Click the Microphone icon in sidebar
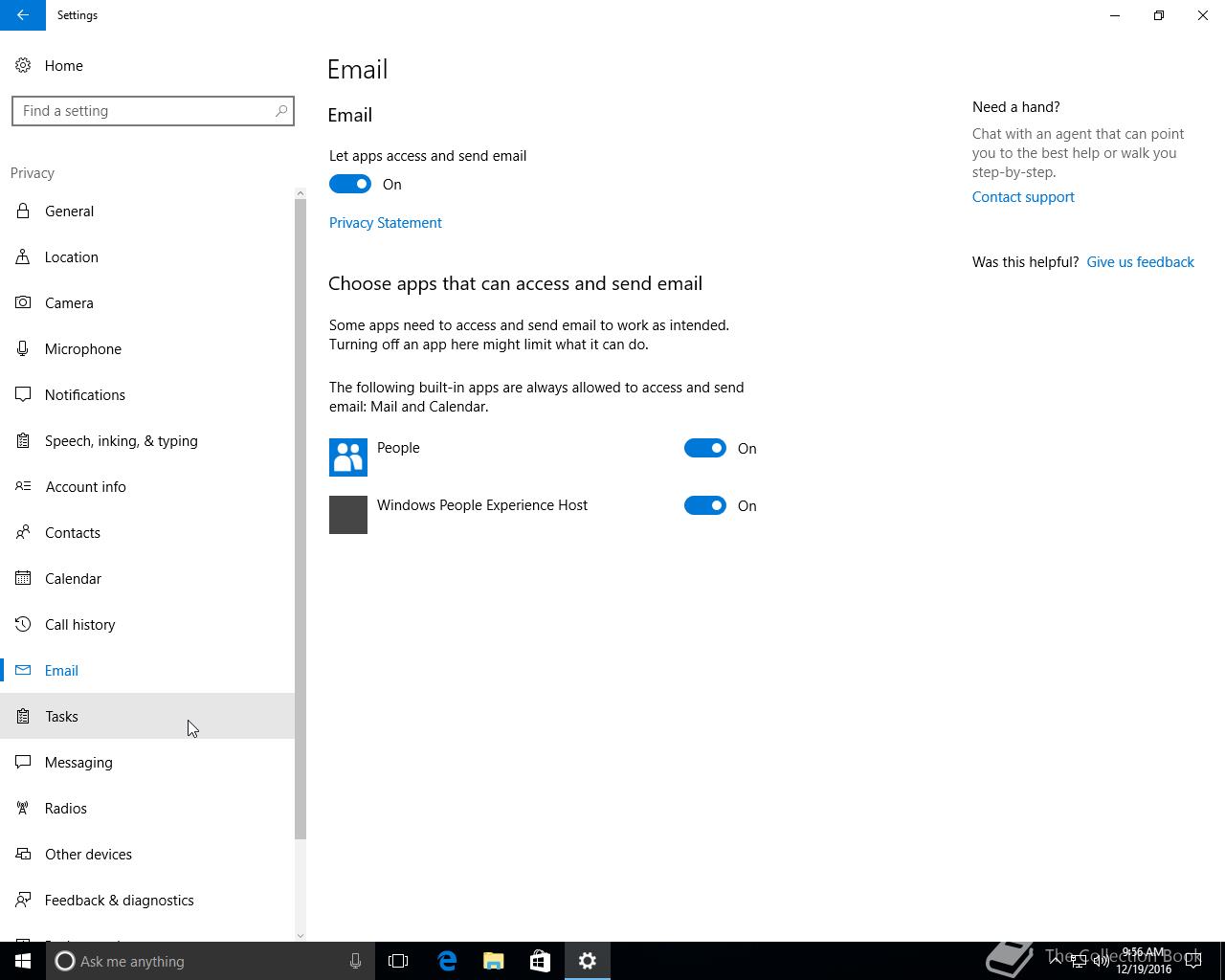The image size is (1225, 980). click(x=23, y=348)
